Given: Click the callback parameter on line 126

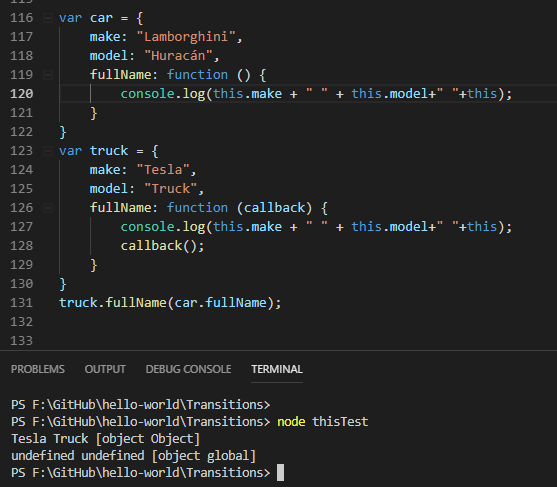Looking at the screenshot, I should coord(275,208).
